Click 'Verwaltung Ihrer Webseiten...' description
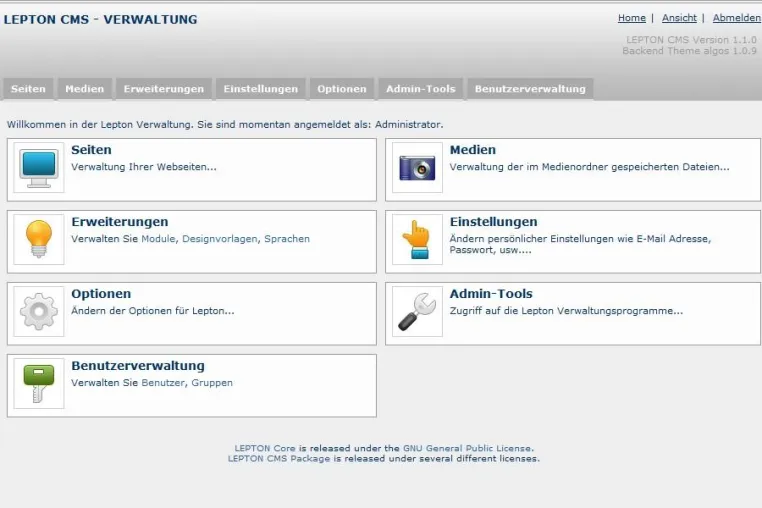Viewport: 762px width, 508px height. (x=144, y=167)
